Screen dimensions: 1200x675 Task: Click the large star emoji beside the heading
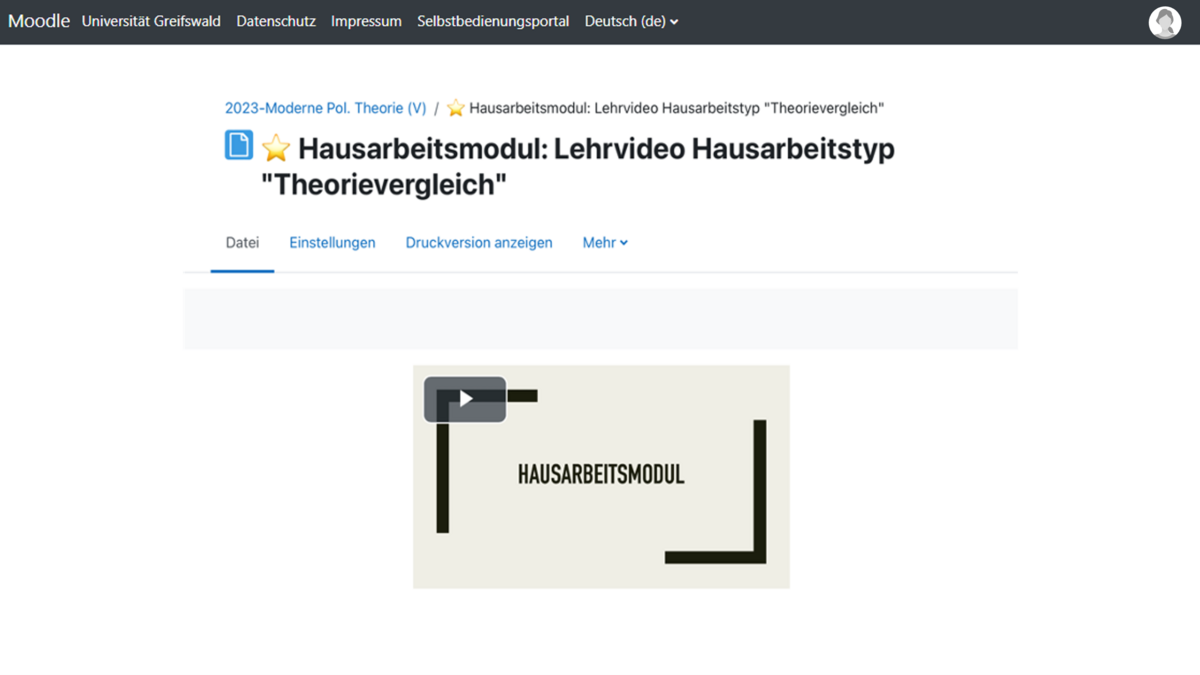pos(276,149)
